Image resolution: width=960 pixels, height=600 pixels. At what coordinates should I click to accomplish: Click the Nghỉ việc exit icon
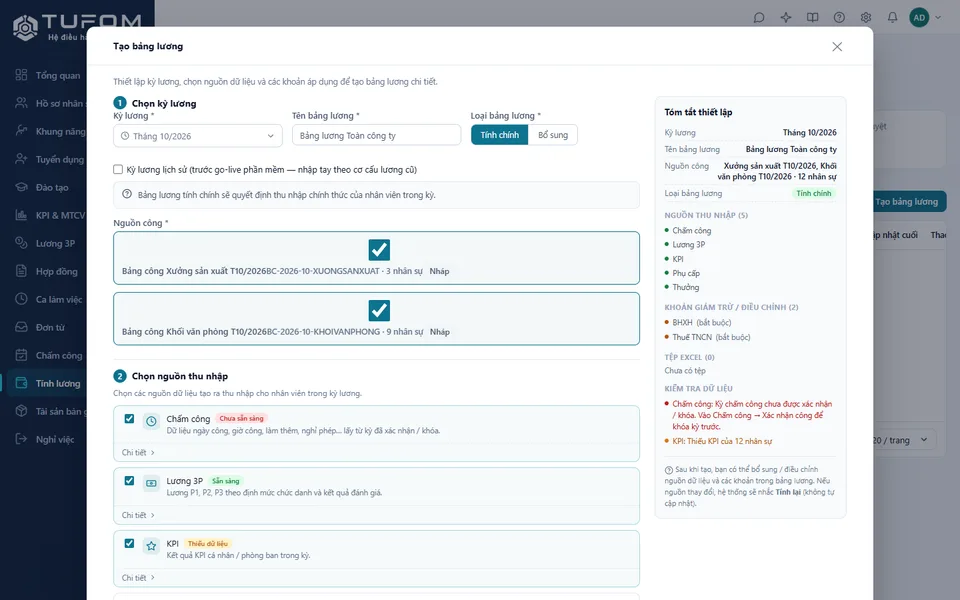pyautogui.click(x=21, y=439)
